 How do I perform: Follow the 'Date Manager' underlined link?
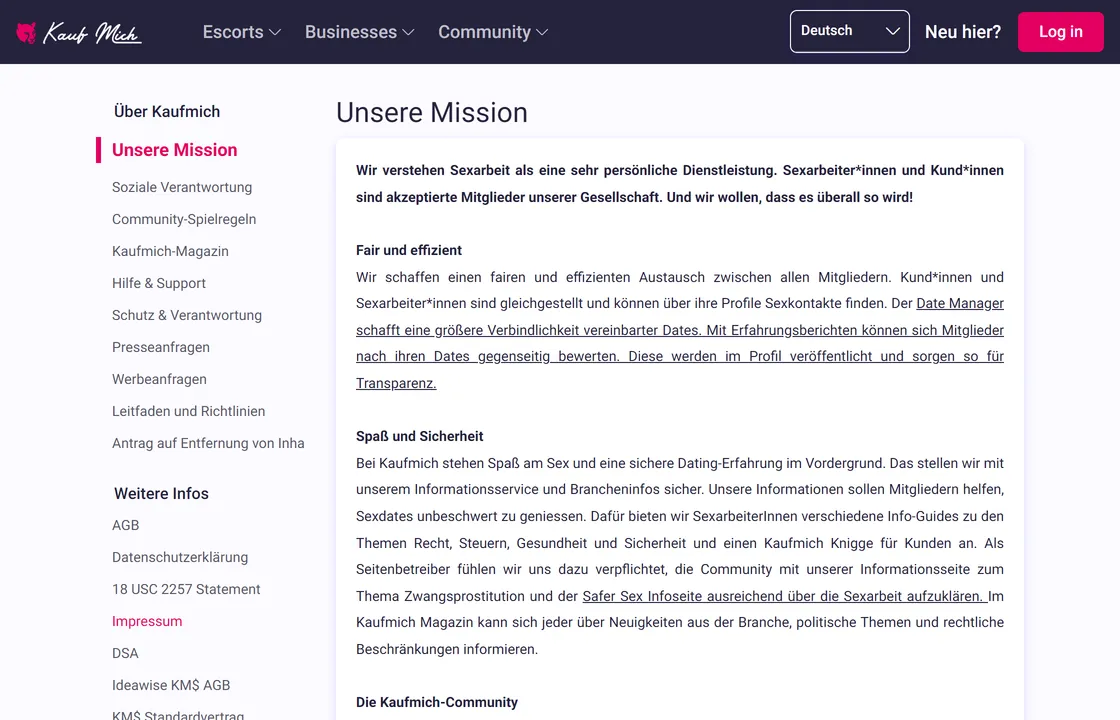click(960, 304)
